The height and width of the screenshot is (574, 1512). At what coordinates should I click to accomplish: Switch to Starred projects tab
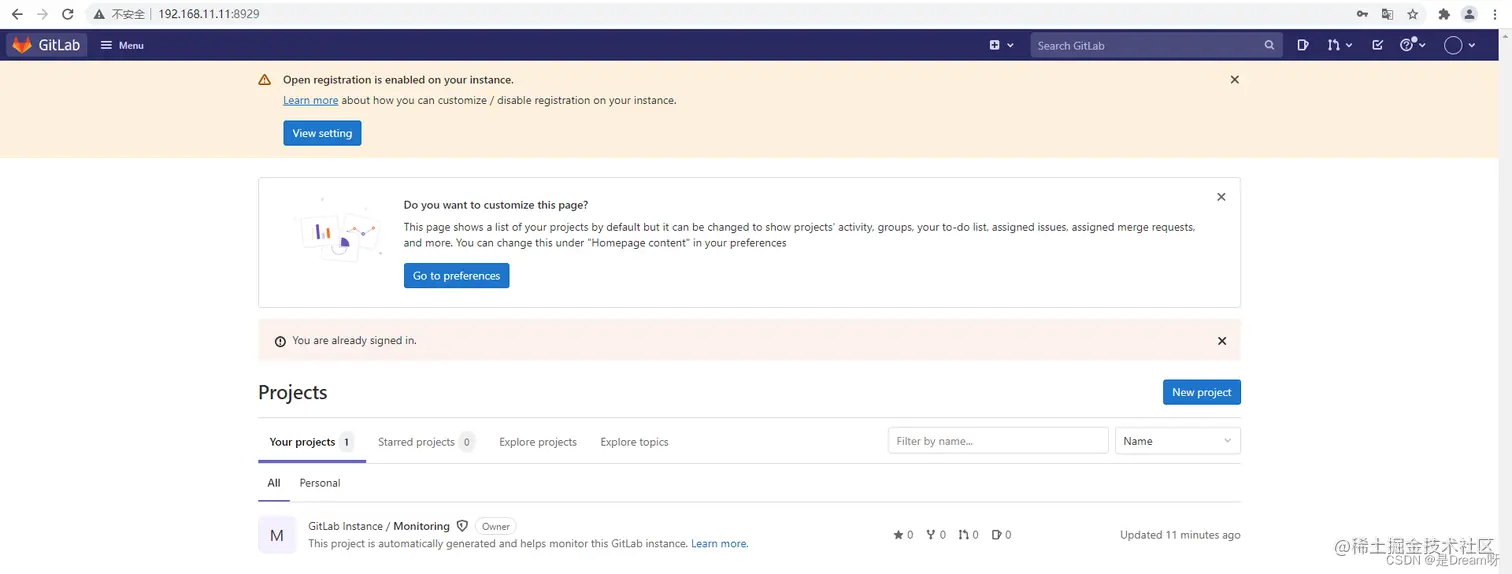[426, 442]
